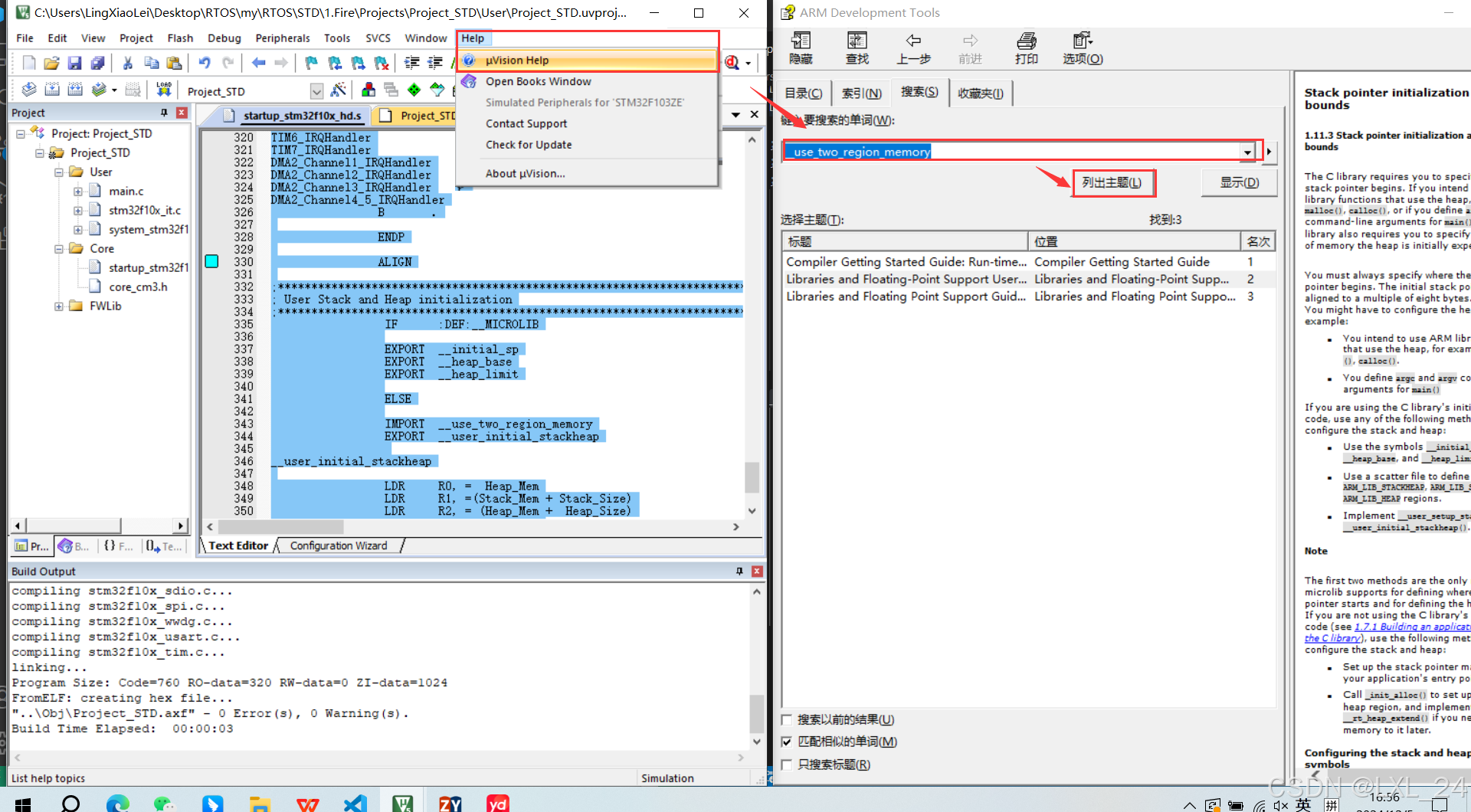Click the LOAD download to flash icon
Screen dimensions: 1471x812
(164, 90)
